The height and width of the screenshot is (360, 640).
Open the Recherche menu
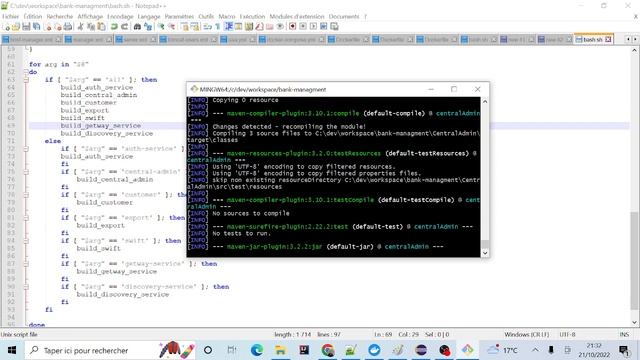point(60,16)
